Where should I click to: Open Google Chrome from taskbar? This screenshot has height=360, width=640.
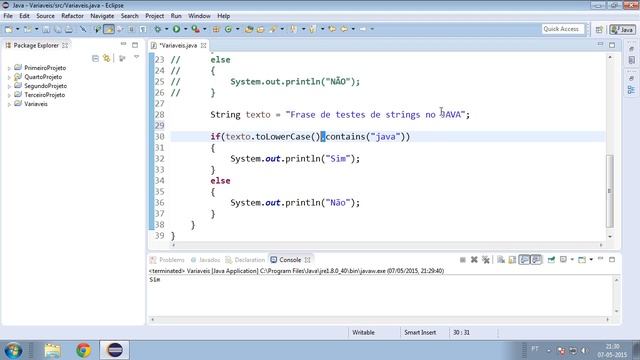(x=83, y=350)
